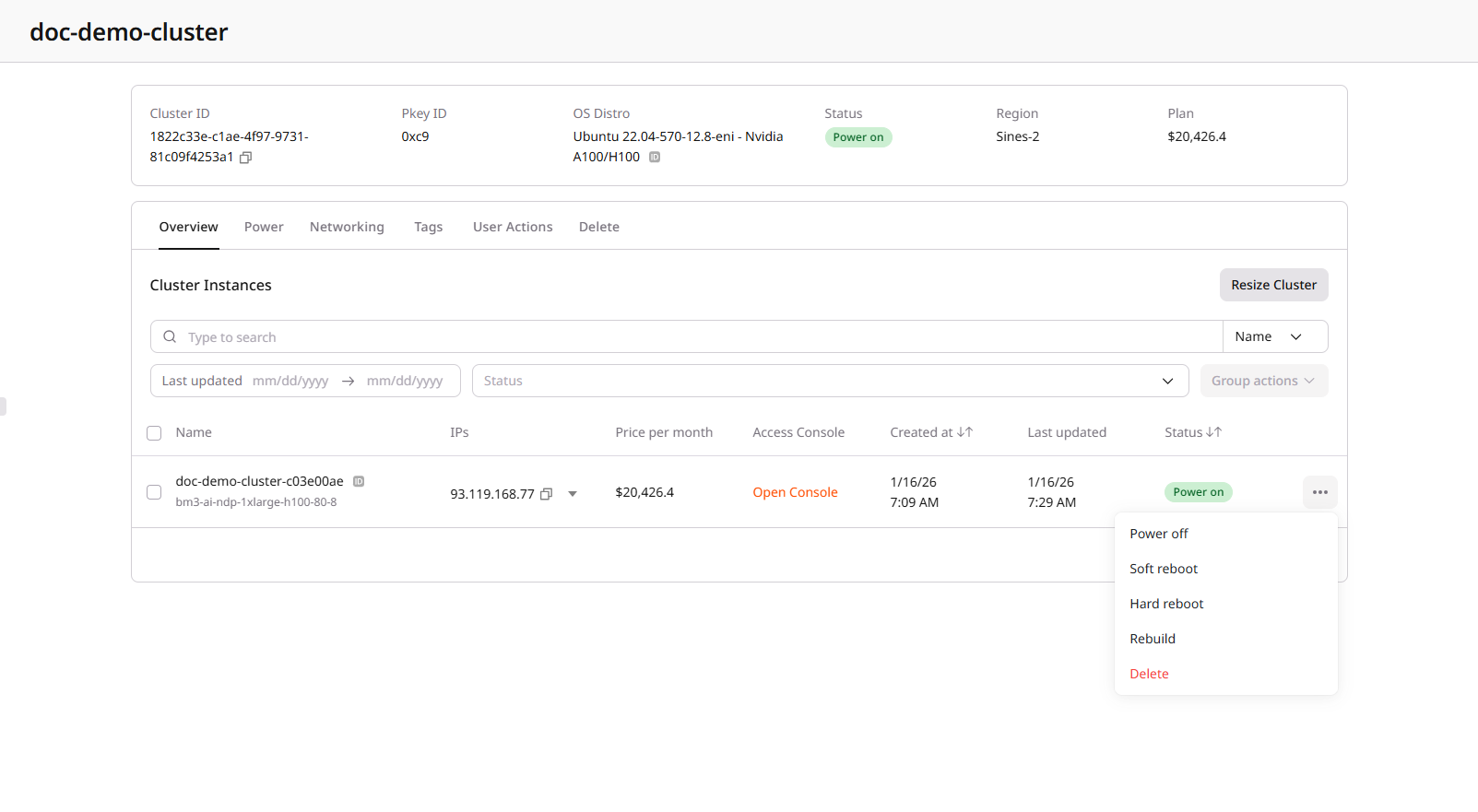Click the Sines-2 region value

point(1017,136)
